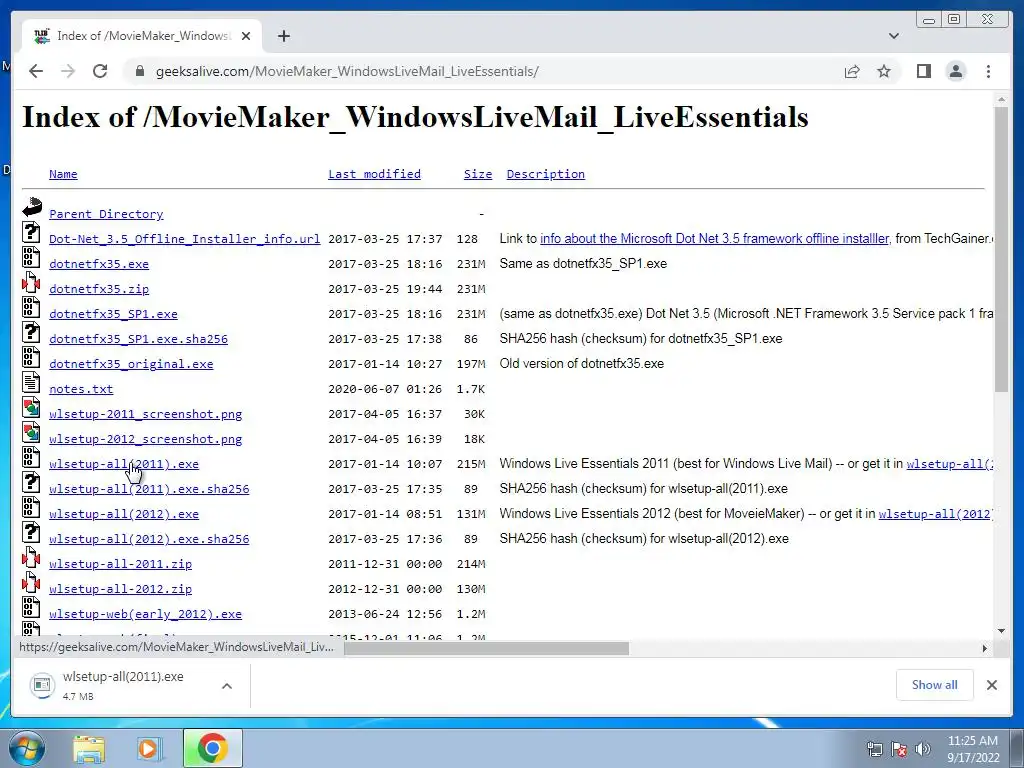The width and height of the screenshot is (1024, 768).
Task: Open Windows Explorer from the taskbar
Action: tap(89, 748)
